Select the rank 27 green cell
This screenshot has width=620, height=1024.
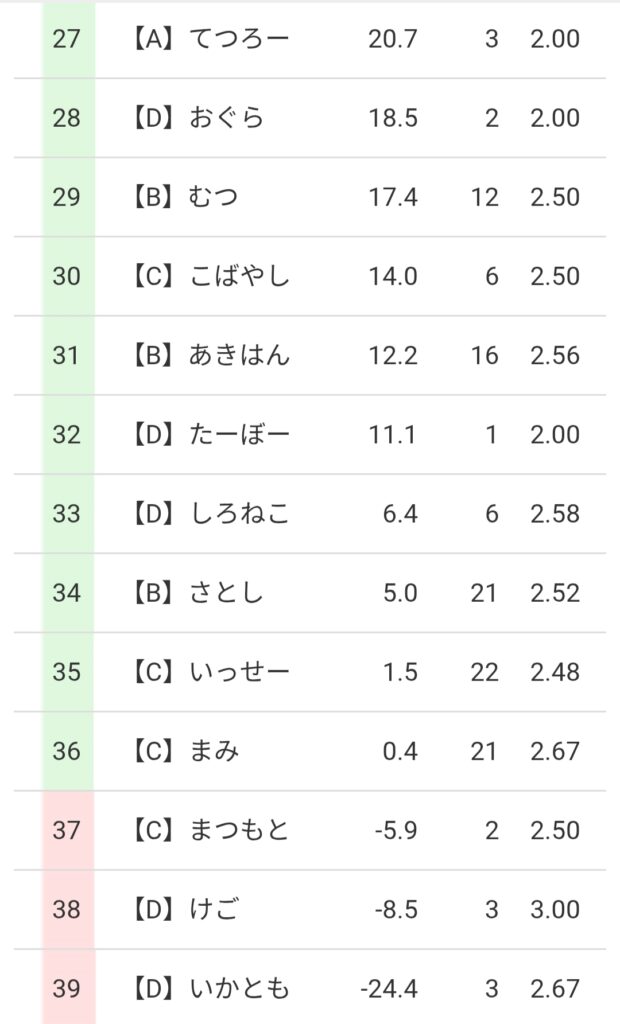(67, 40)
